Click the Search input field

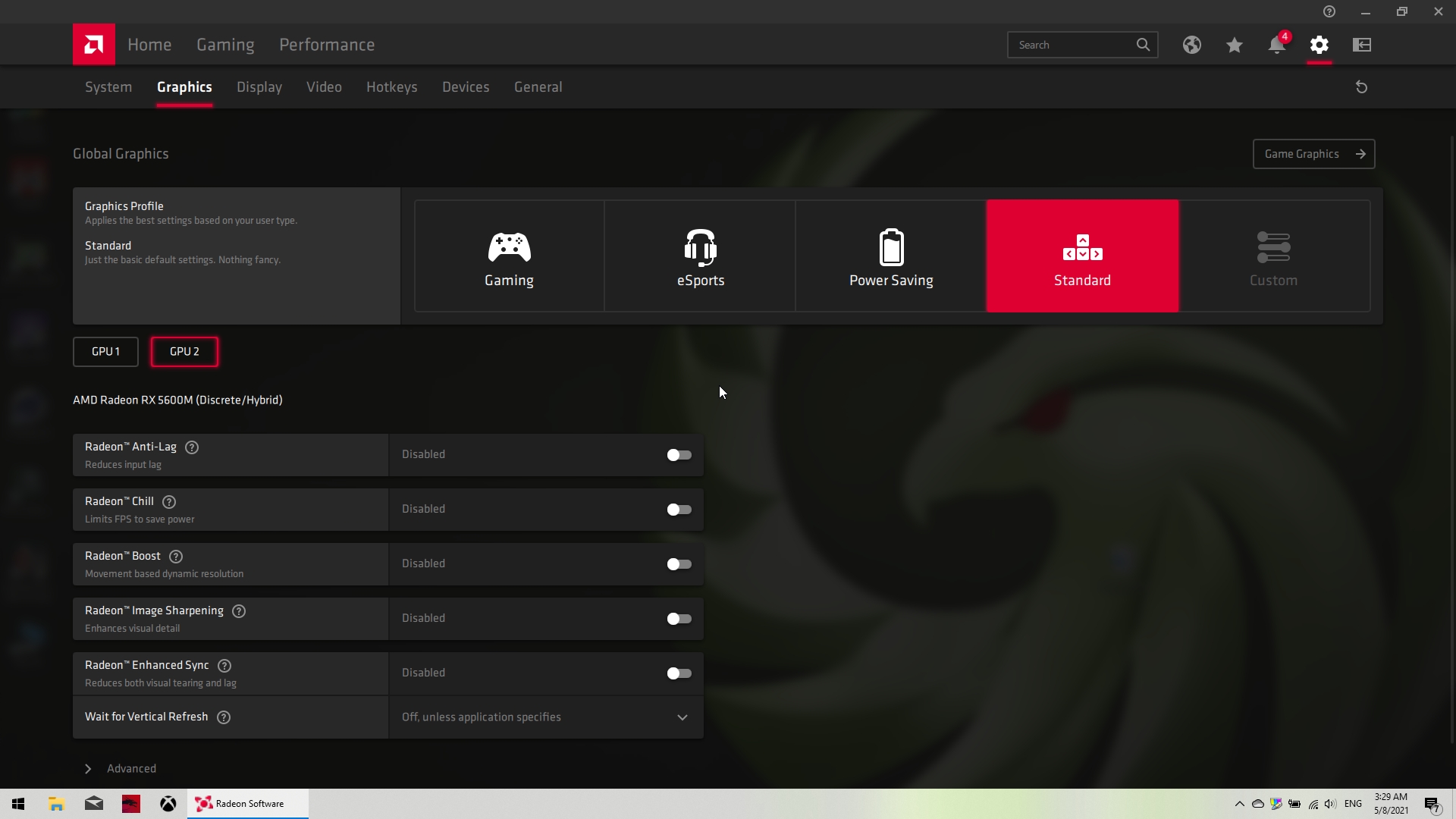(x=1071, y=45)
